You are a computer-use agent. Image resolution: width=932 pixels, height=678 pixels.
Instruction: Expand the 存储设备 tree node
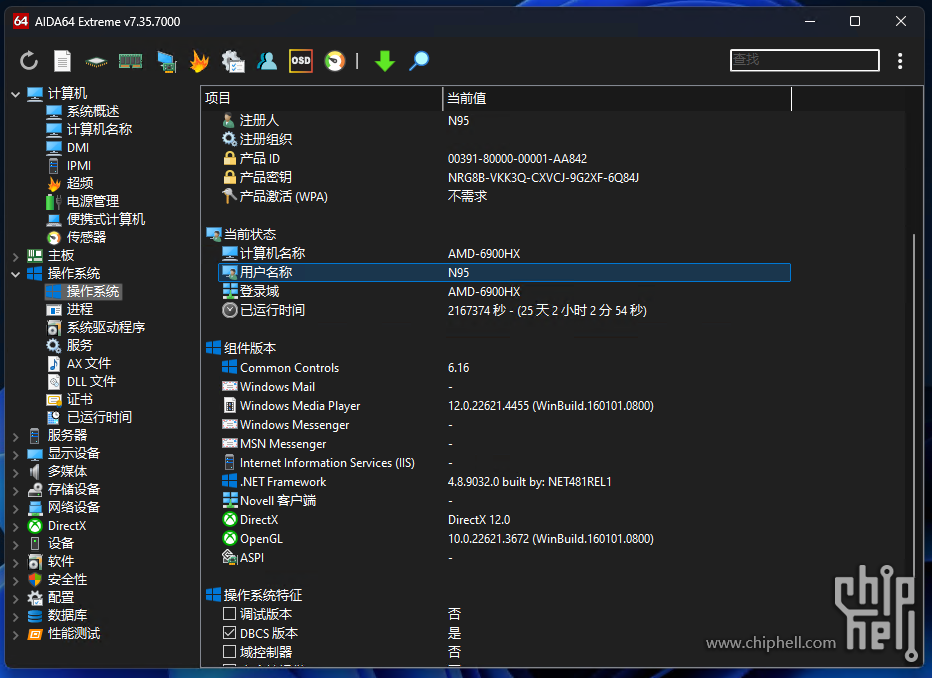point(15,490)
